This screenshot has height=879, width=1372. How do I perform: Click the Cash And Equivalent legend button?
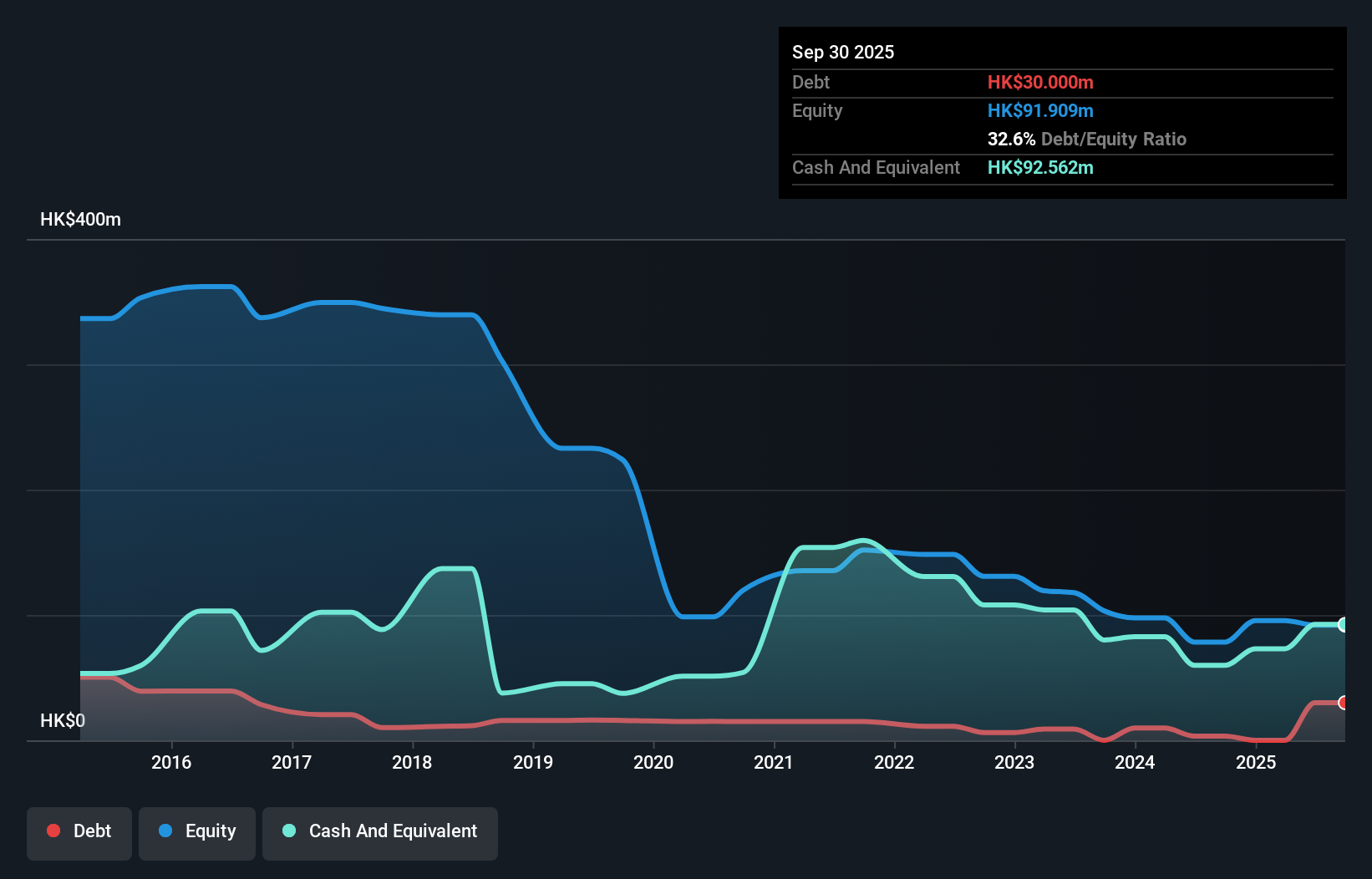(380, 831)
